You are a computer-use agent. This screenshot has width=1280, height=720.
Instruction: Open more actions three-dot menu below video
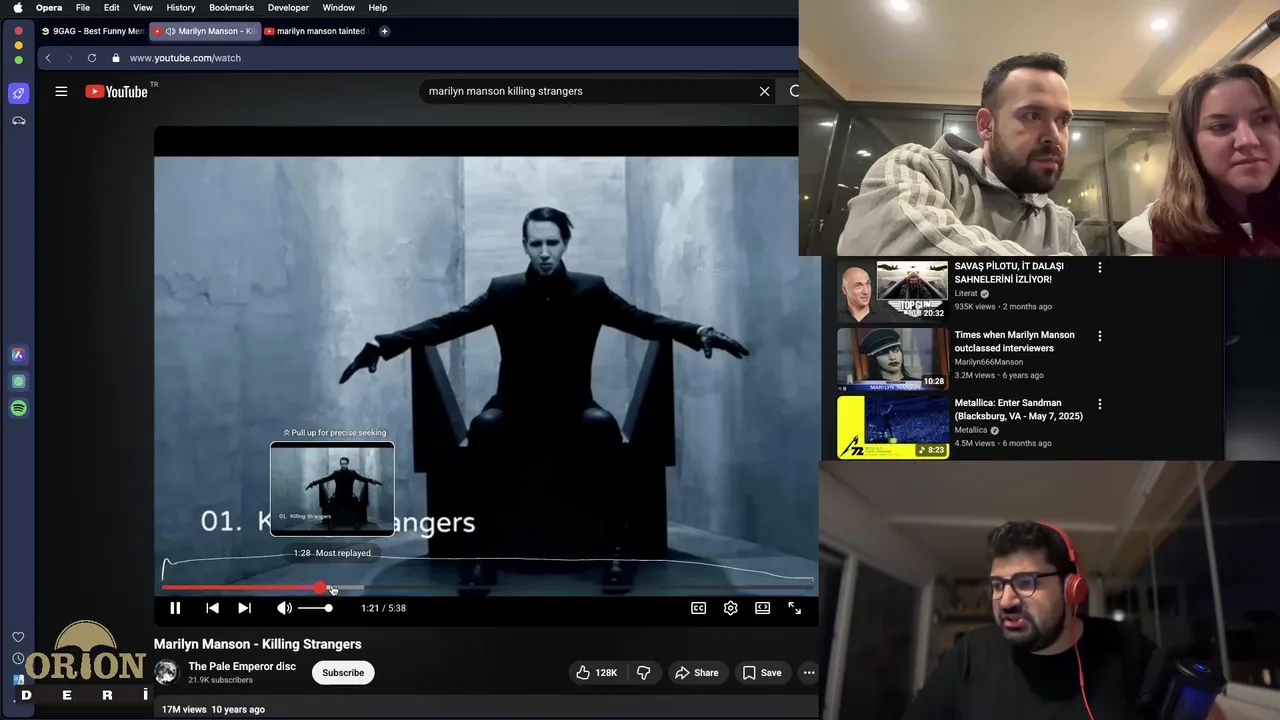(x=809, y=673)
